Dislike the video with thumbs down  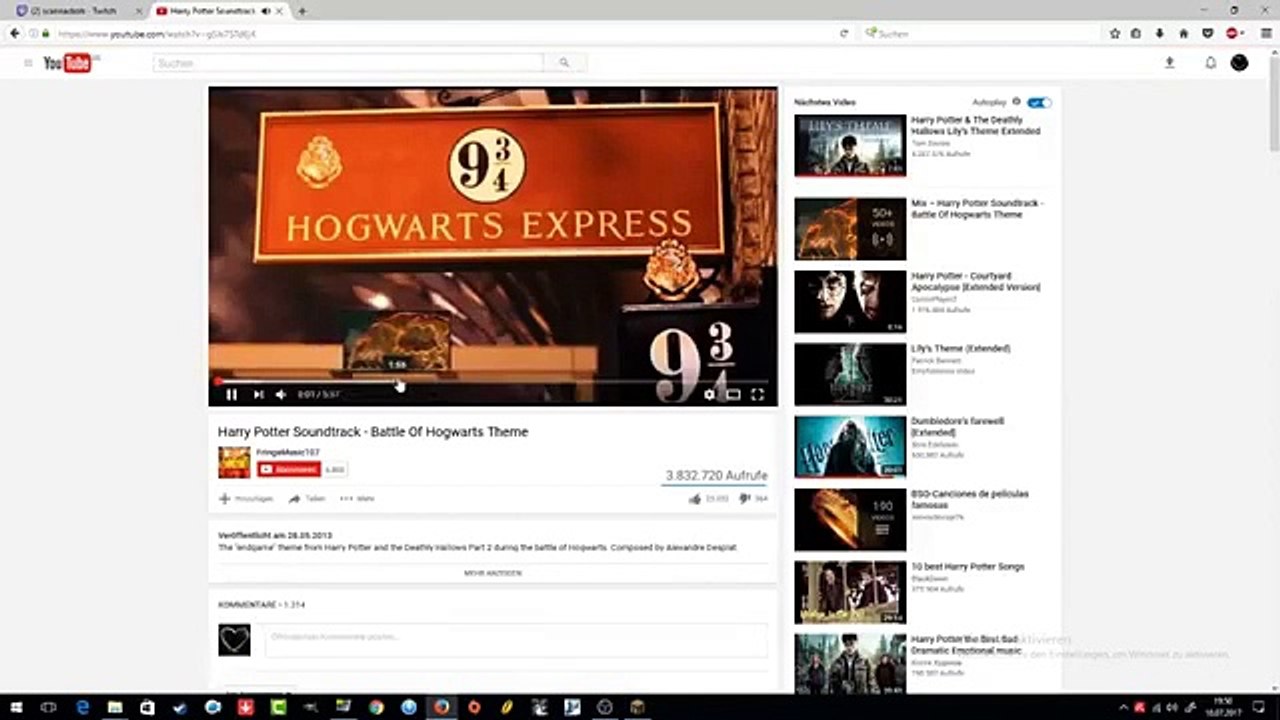click(754, 498)
